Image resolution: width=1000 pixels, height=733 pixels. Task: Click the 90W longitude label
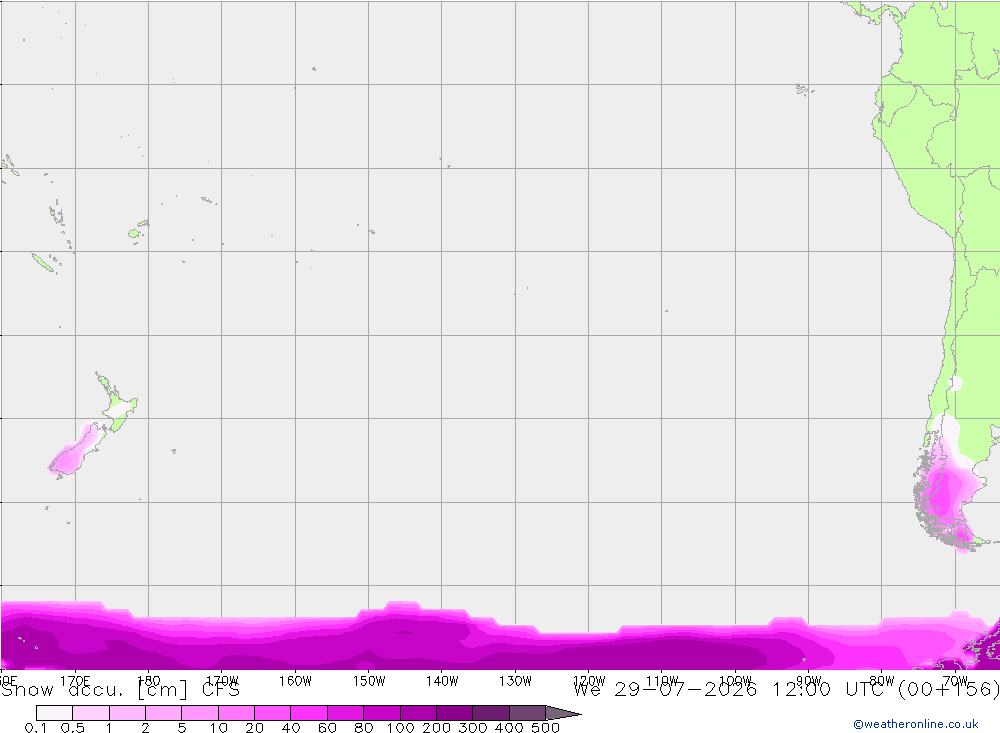point(809,681)
